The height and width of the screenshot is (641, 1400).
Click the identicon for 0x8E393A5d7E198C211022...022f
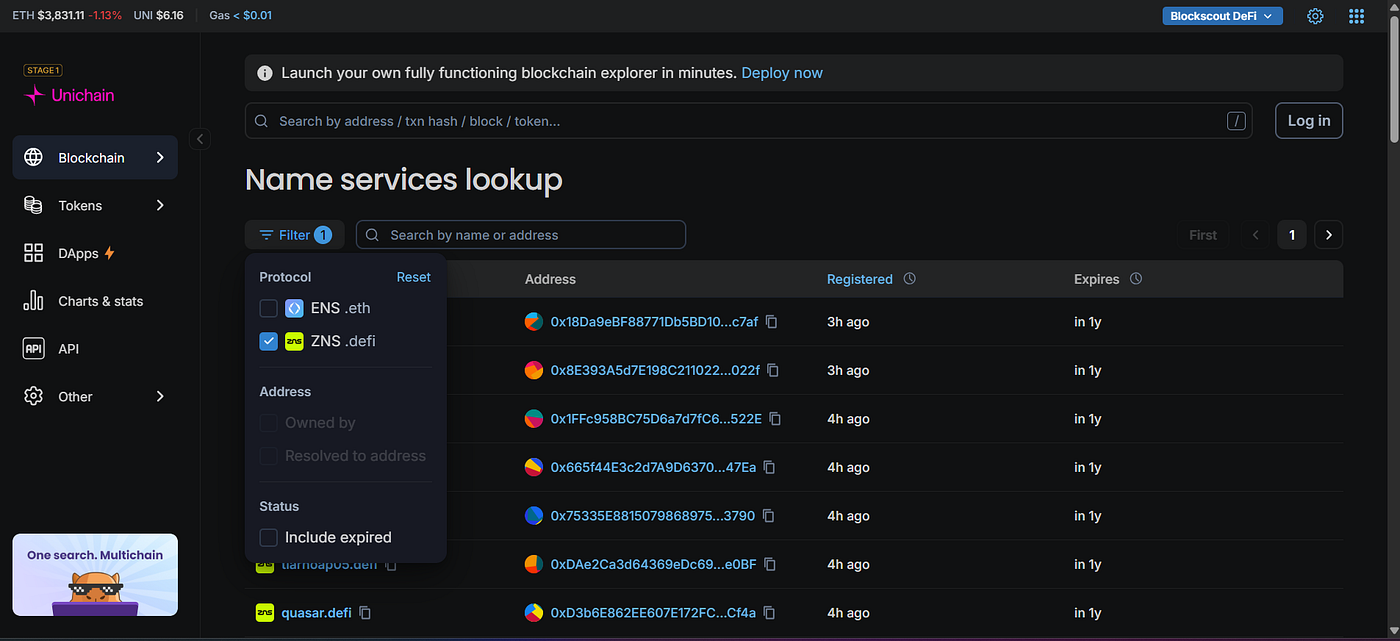pos(534,370)
